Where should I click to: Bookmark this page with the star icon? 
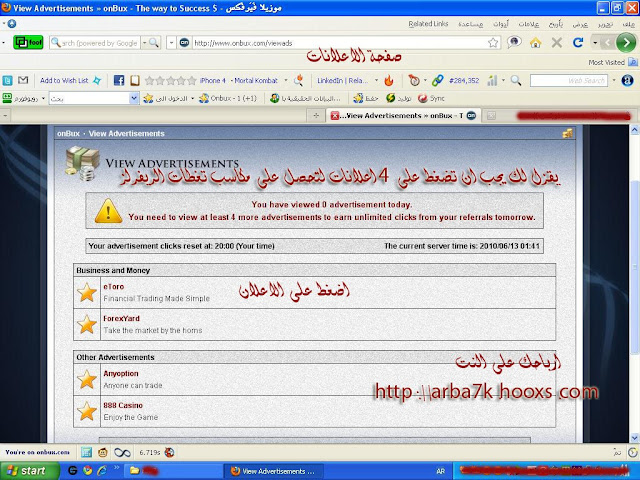(x=493, y=43)
